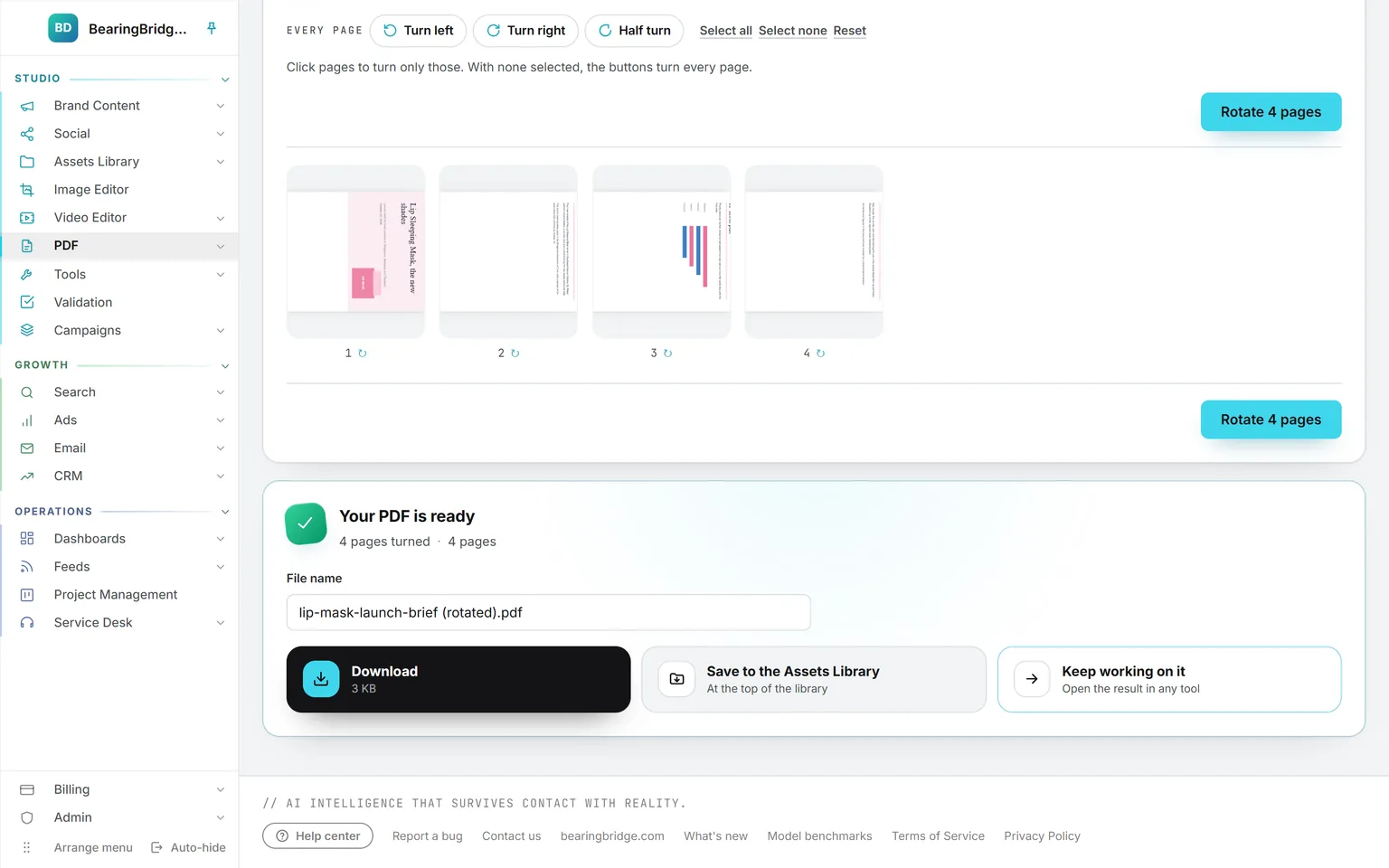The image size is (1389, 868).
Task: Select the page 1 thumbnail
Action: [x=355, y=251]
